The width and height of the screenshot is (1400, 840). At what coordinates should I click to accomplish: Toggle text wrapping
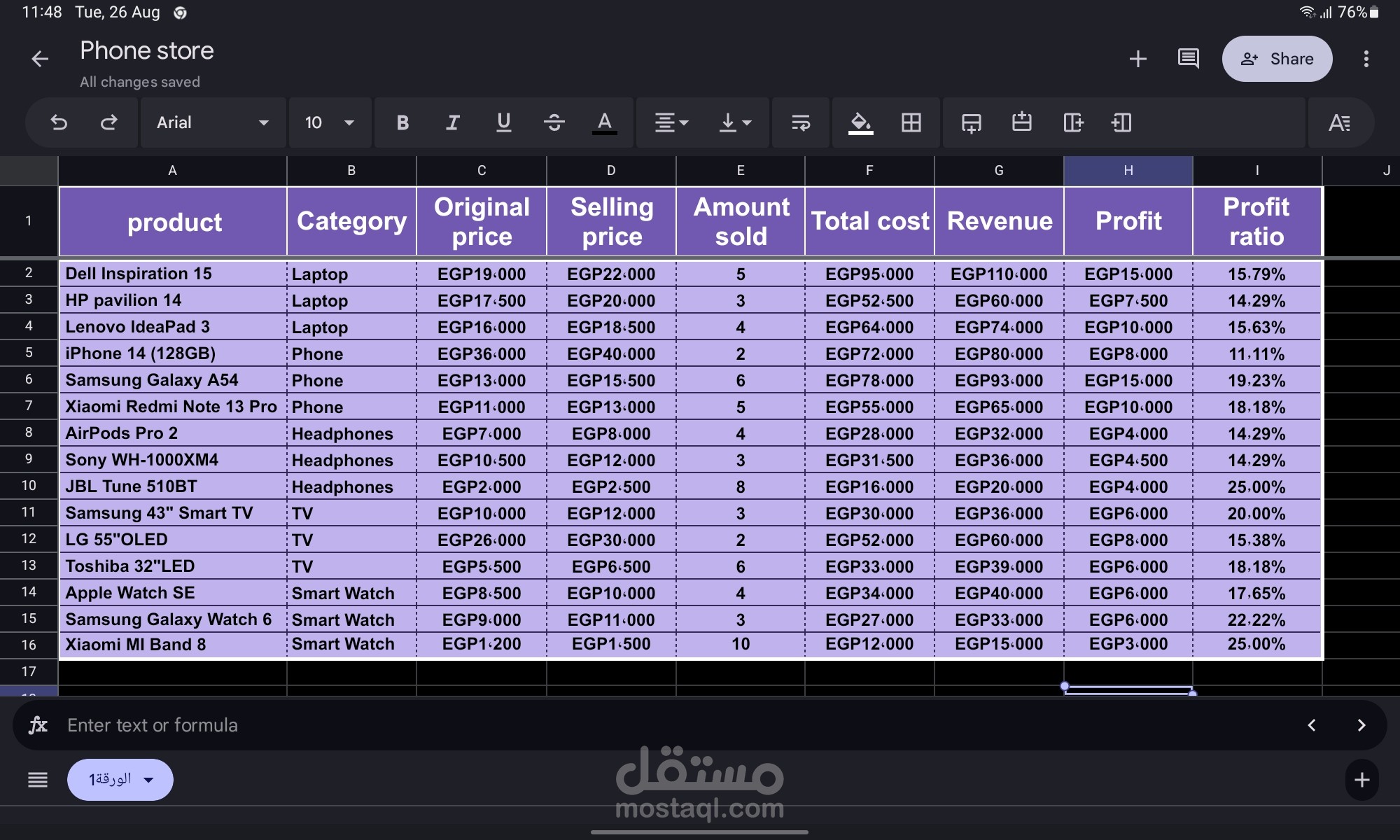tap(800, 123)
